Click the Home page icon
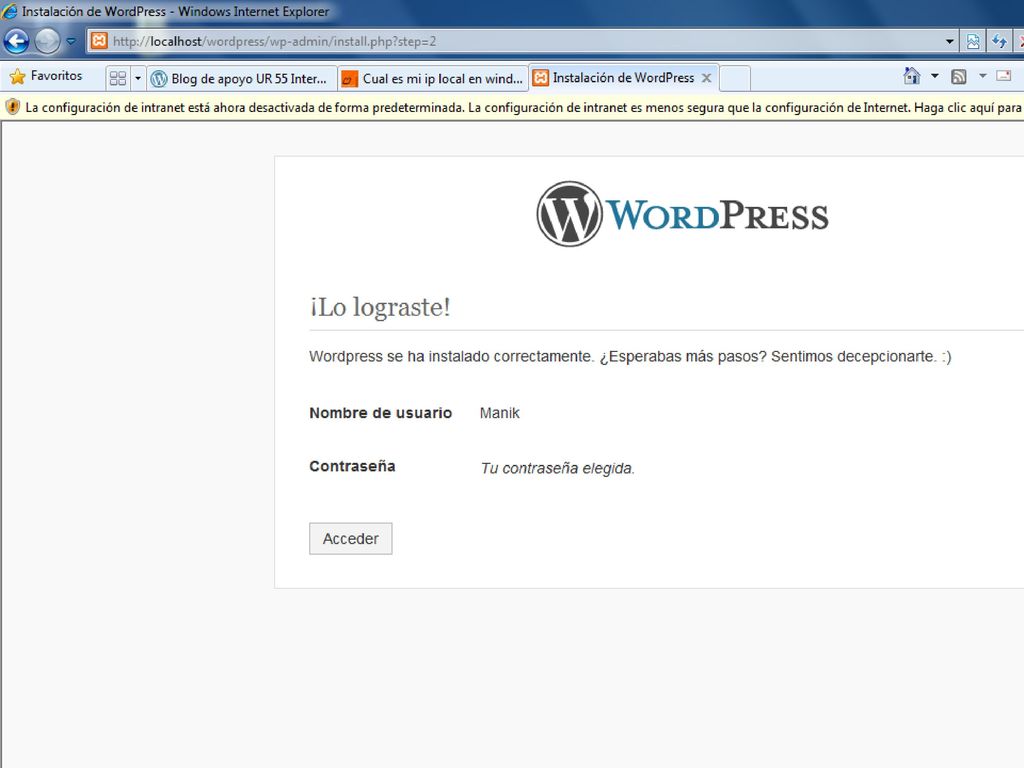The image size is (1024, 768). 912,76
